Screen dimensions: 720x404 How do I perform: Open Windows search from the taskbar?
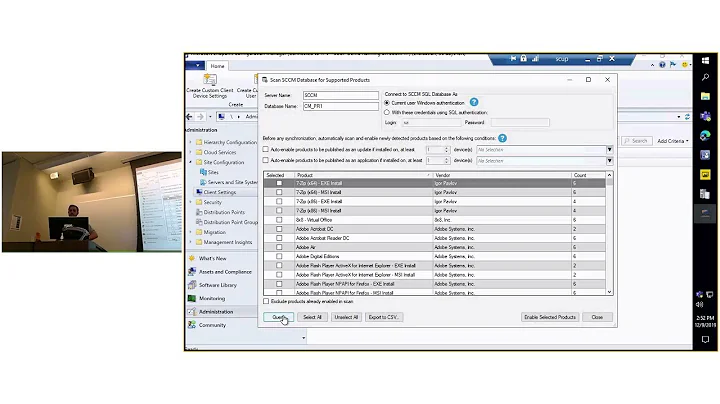pyautogui.click(x=705, y=78)
